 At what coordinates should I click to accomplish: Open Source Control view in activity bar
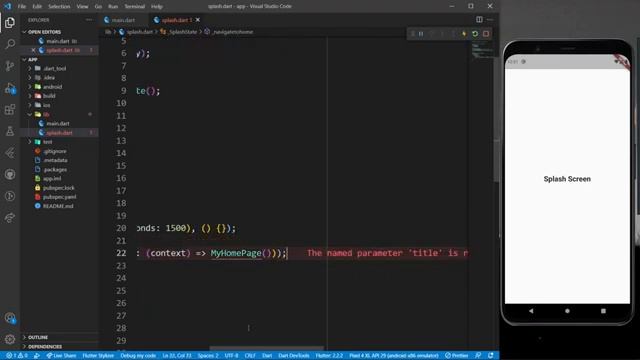10,66
